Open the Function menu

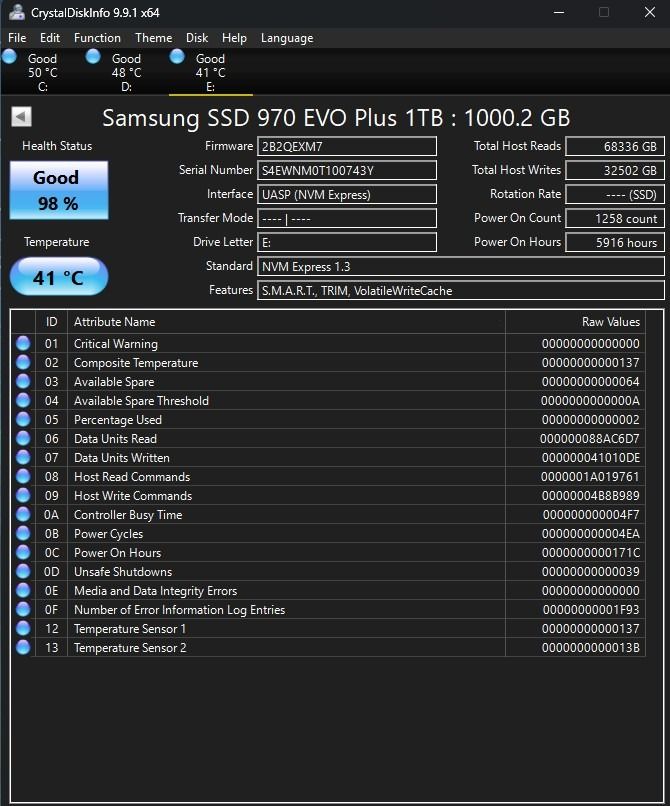[97, 38]
